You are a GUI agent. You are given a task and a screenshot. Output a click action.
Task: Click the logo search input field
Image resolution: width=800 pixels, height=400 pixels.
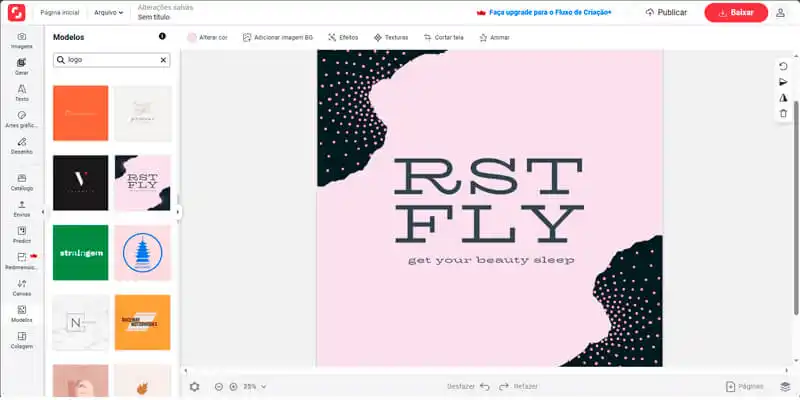111,60
